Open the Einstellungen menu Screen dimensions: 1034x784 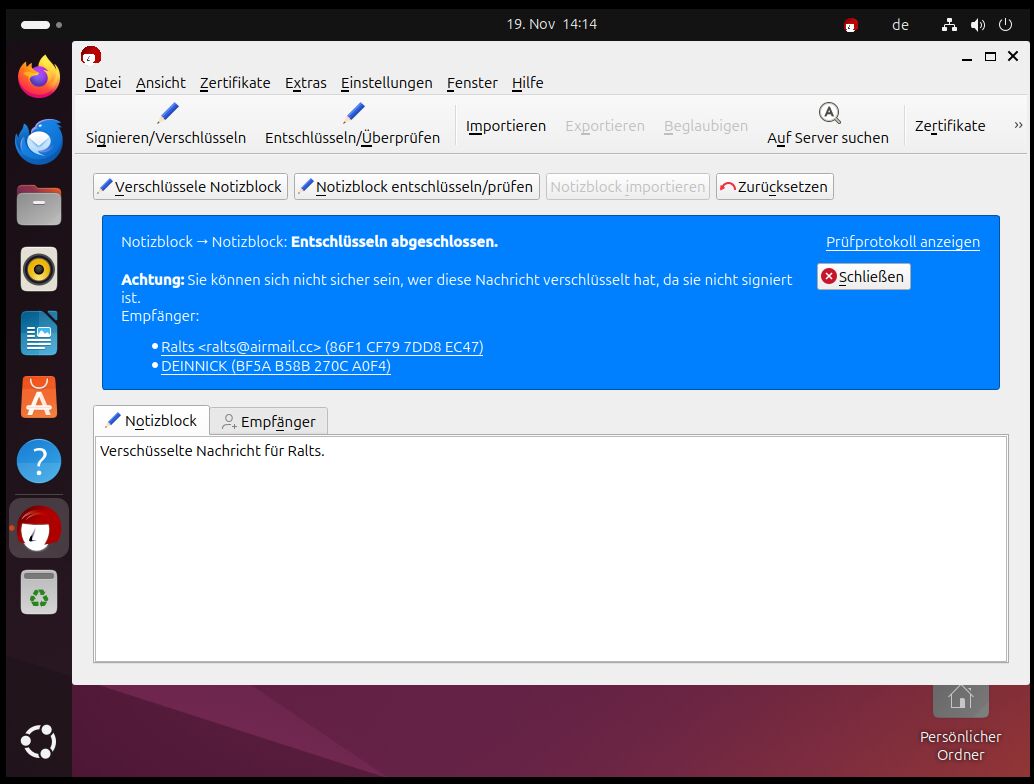pos(386,83)
